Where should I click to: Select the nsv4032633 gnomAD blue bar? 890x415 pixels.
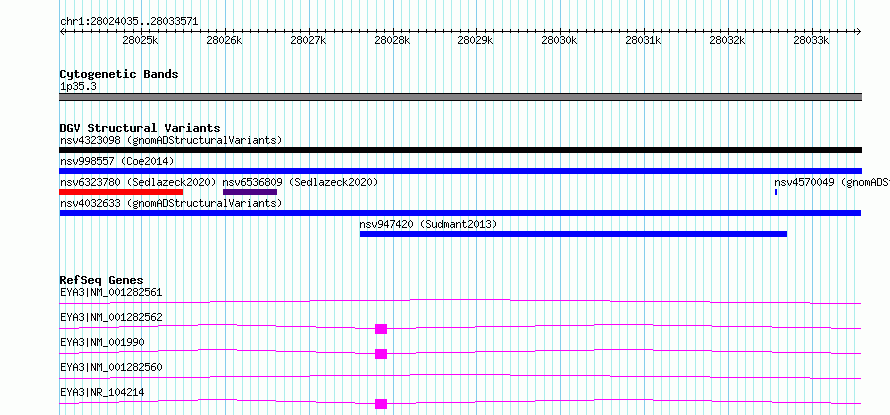(x=460, y=213)
